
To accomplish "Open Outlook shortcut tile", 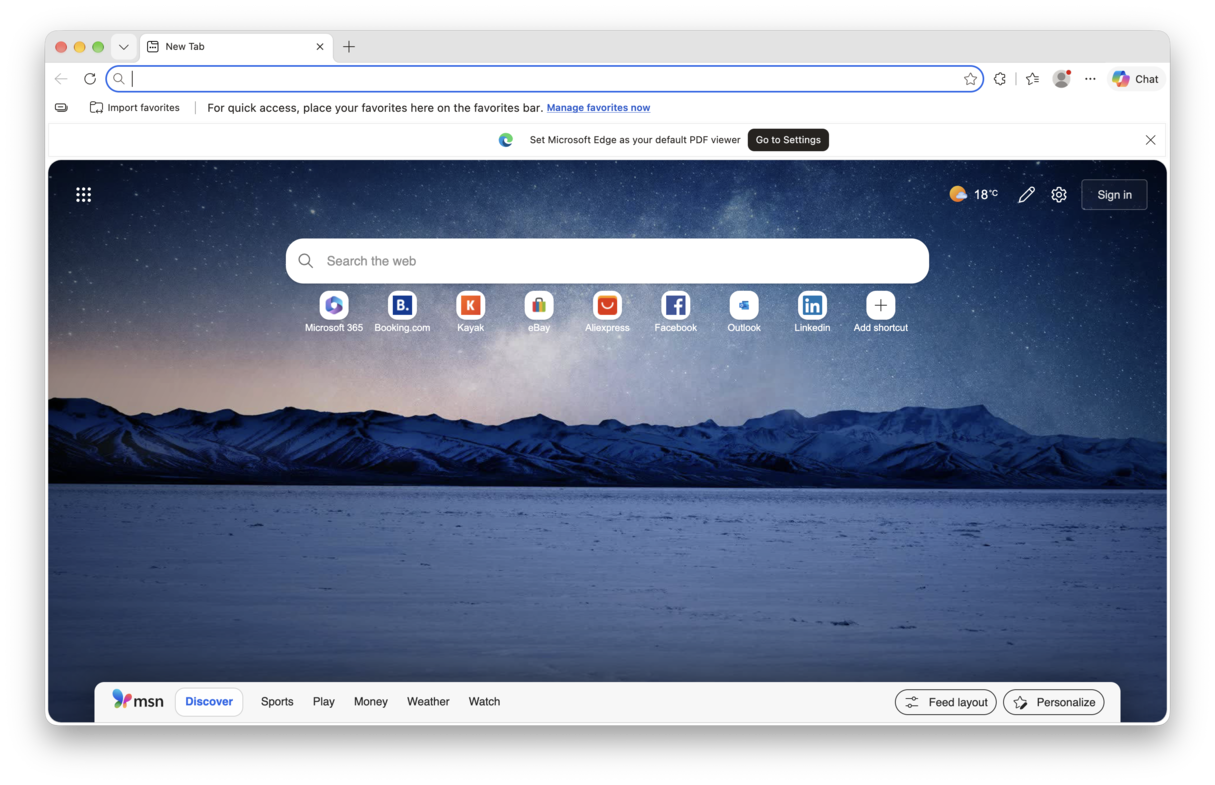I will click(x=744, y=312).
